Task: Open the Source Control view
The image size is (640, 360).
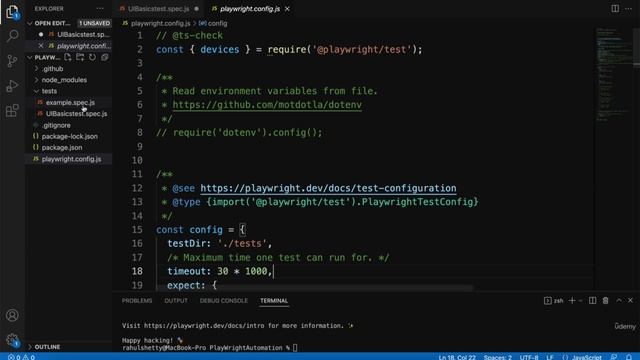Action: 12,61
